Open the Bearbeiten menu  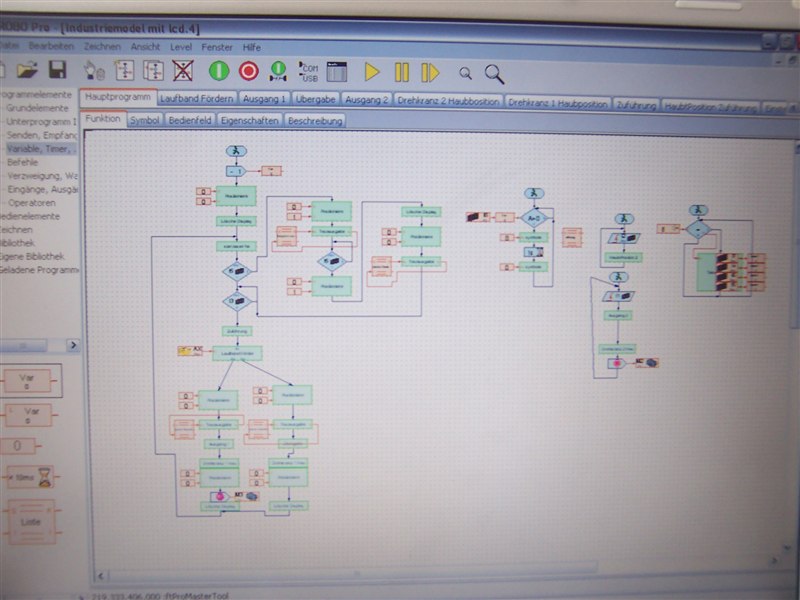pyautogui.click(x=51, y=46)
